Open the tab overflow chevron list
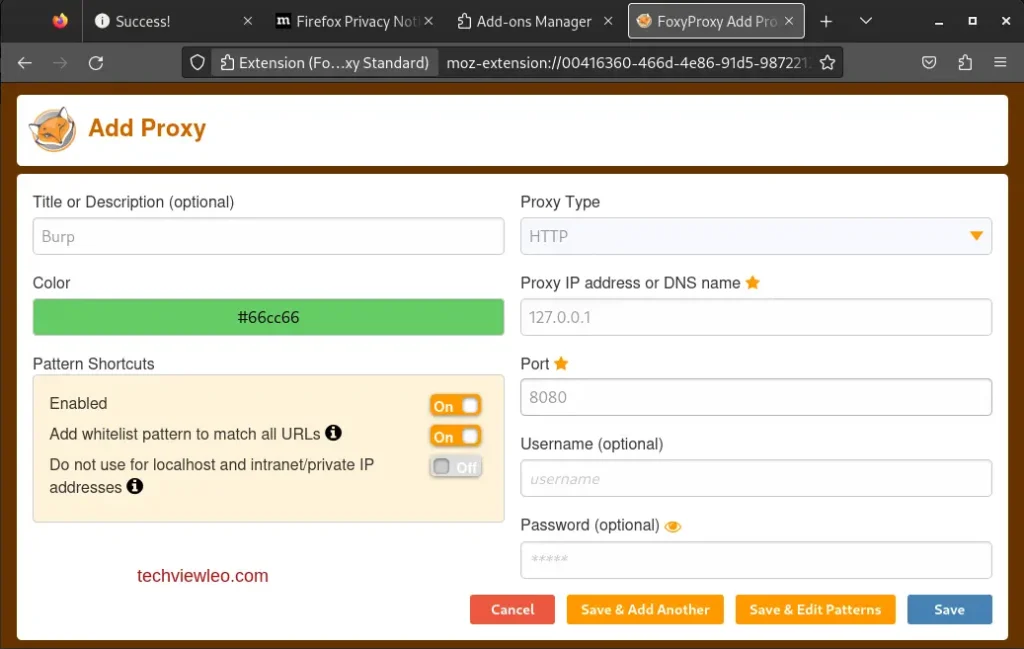The height and width of the screenshot is (649, 1024). 865,20
